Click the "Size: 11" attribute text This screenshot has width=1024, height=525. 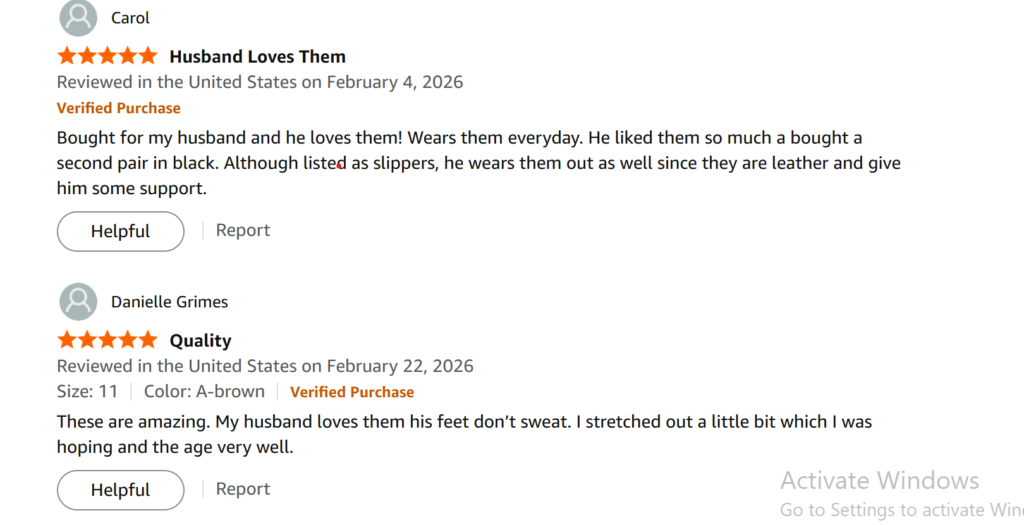point(87,391)
